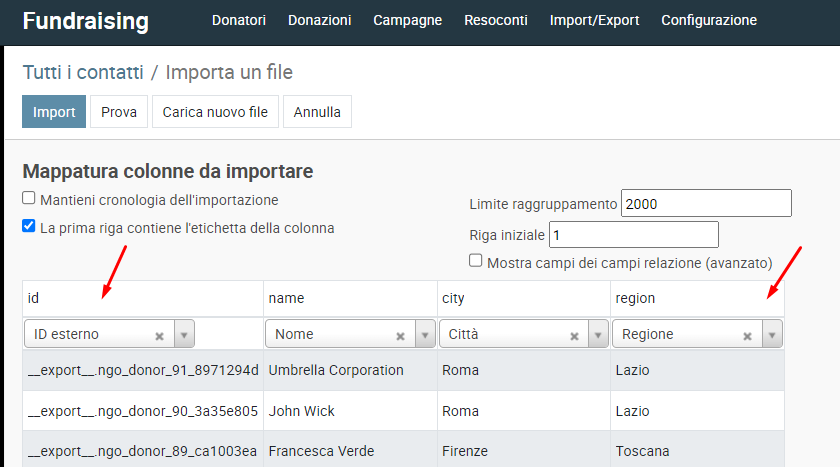Viewport: 840px width, 467px height.
Task: Go to Import/Export menu
Action: pyautogui.click(x=594, y=20)
